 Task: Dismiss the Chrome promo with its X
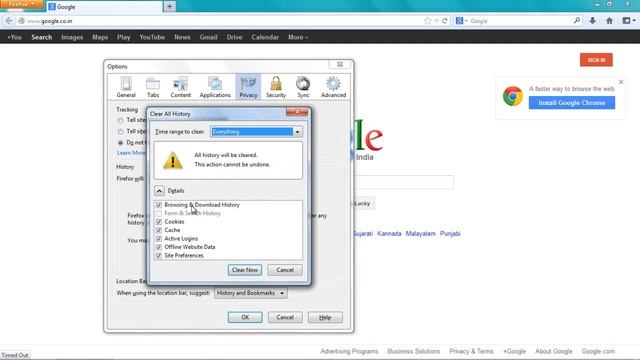pyautogui.click(x=621, y=82)
